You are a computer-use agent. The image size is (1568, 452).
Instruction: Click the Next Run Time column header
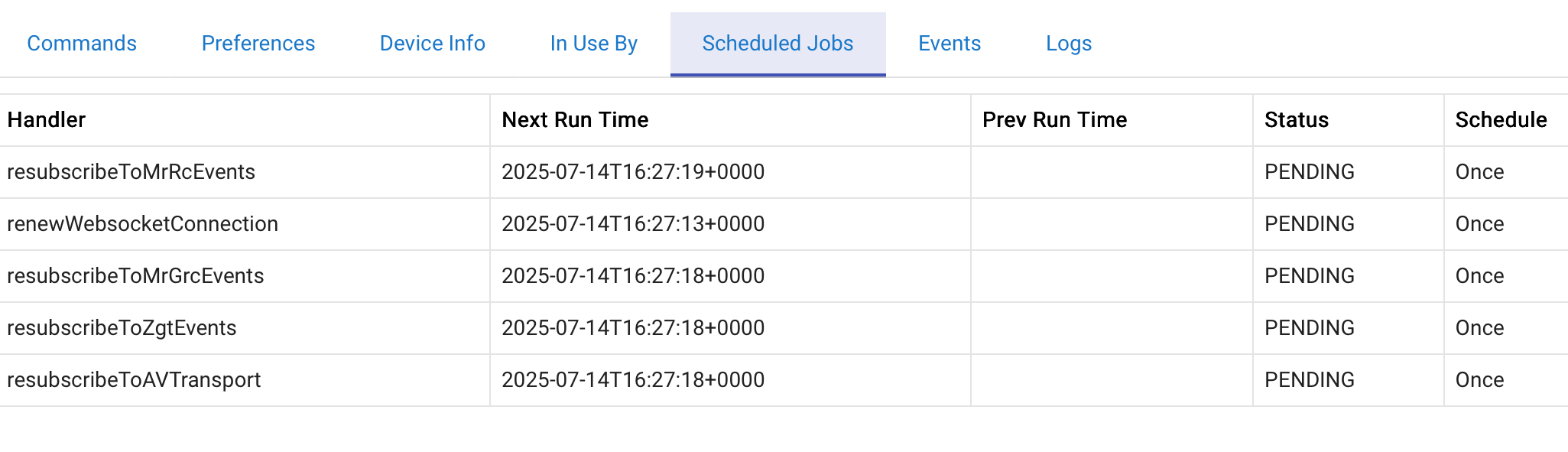coord(575,120)
